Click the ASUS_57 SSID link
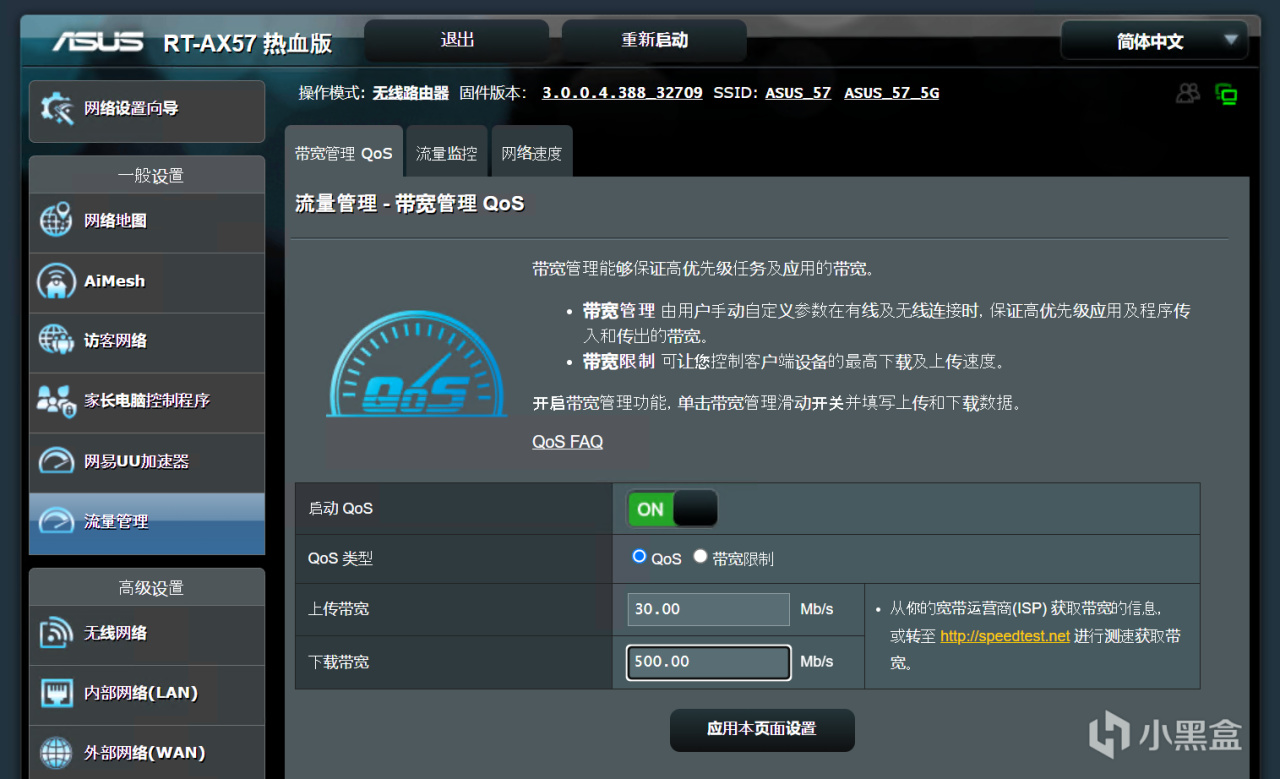The width and height of the screenshot is (1280, 779). 798,93
